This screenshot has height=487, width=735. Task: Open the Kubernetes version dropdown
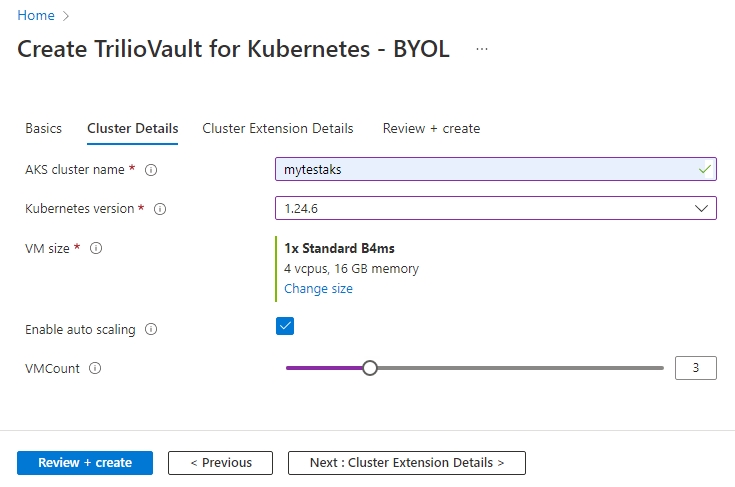tap(495, 208)
